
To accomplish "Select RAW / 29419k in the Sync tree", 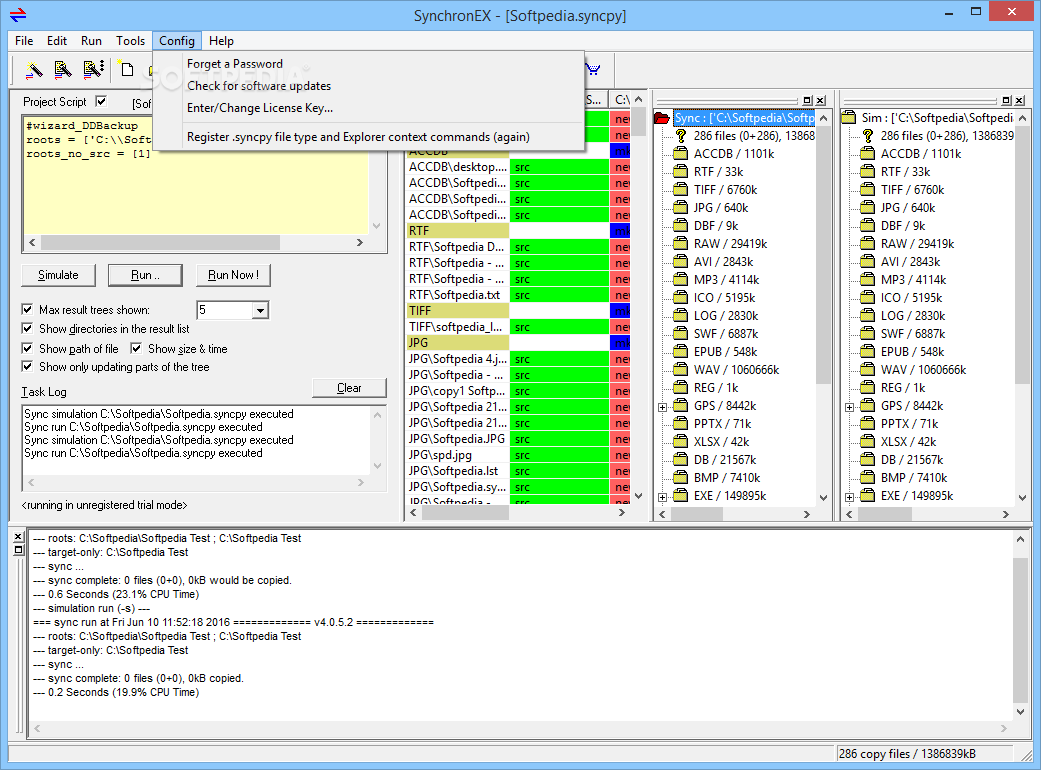I will (x=730, y=244).
